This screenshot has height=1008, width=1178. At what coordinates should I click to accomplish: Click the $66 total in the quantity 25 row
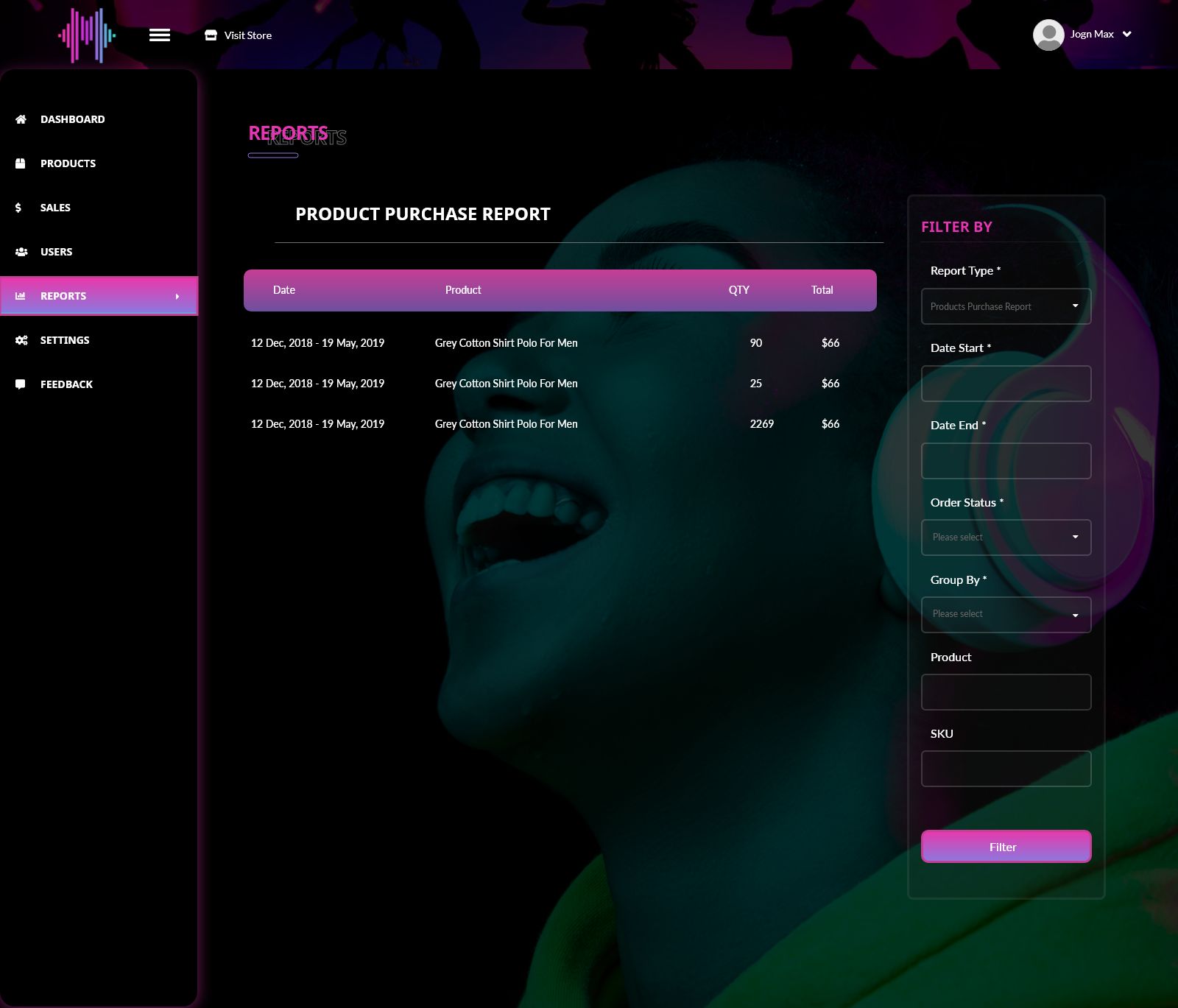830,384
